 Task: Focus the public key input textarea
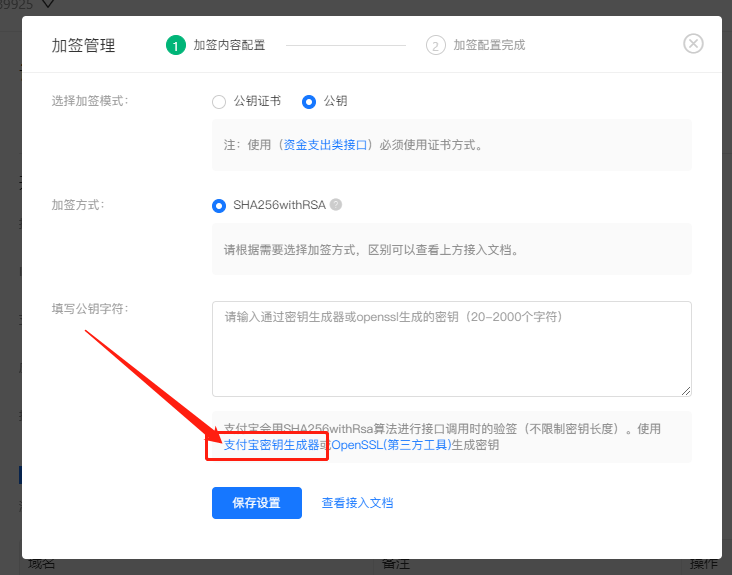[451, 348]
